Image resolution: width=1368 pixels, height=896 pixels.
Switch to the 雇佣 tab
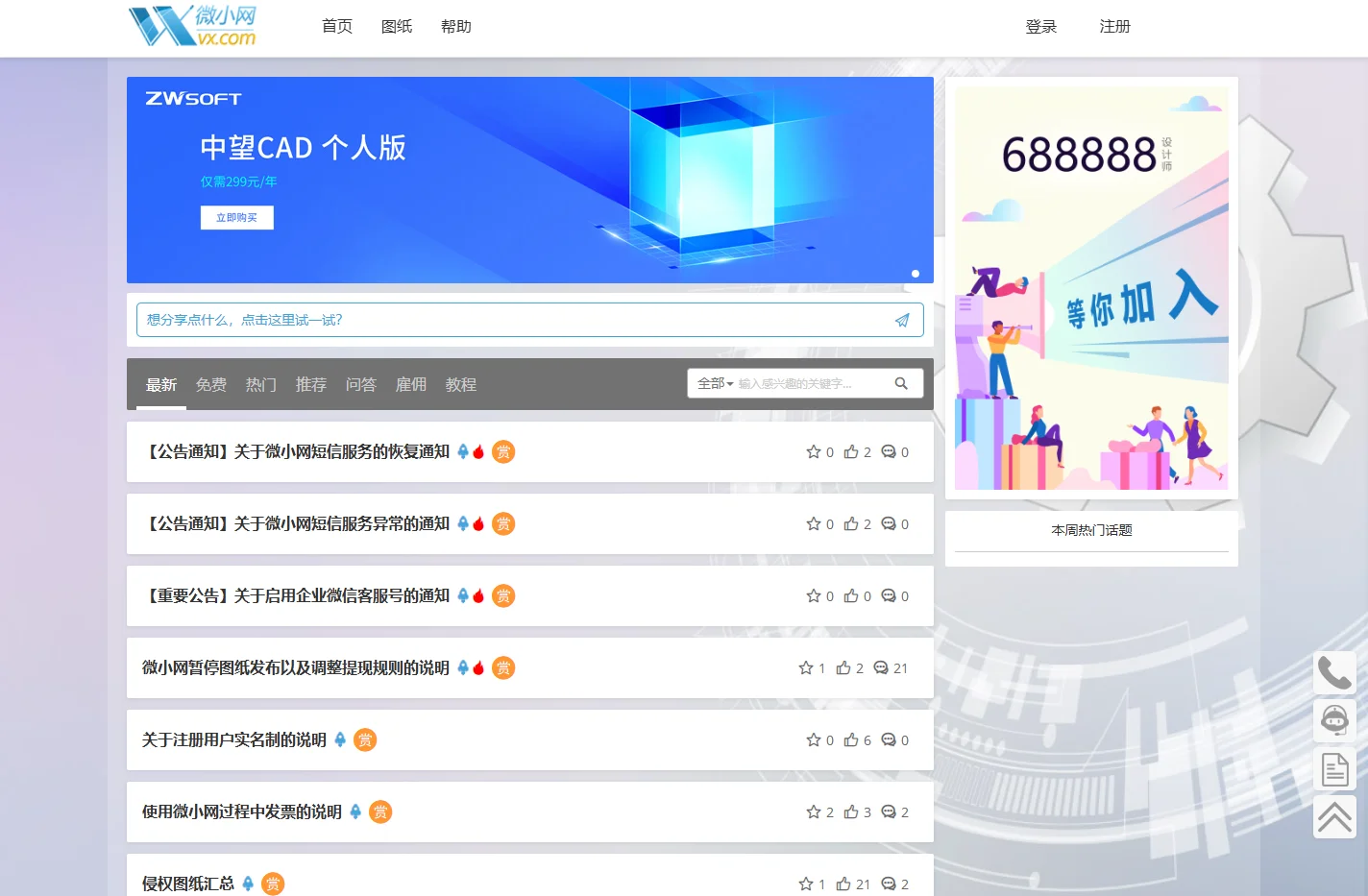(411, 385)
